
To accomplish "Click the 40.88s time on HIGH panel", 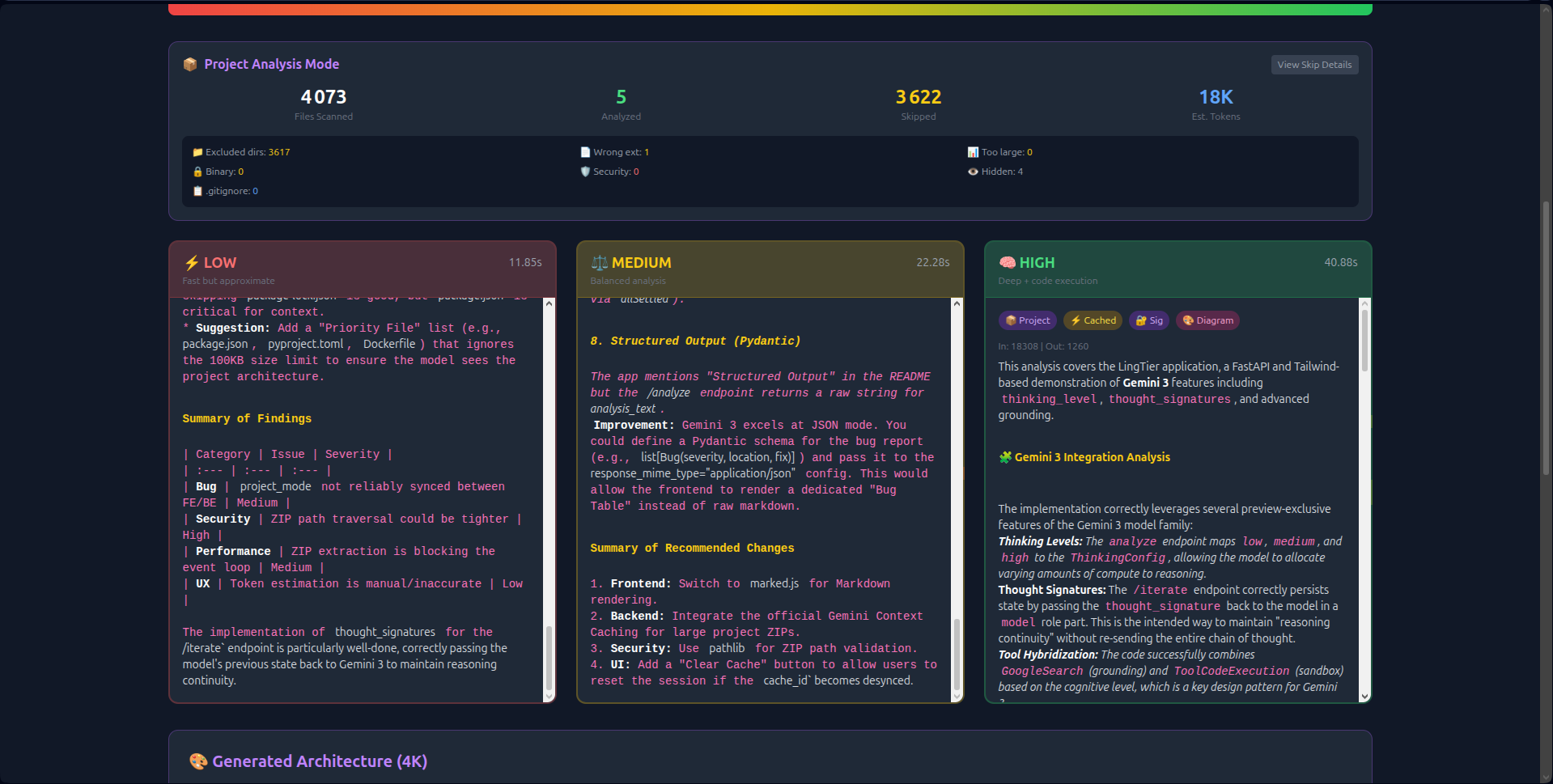I will 1341,262.
